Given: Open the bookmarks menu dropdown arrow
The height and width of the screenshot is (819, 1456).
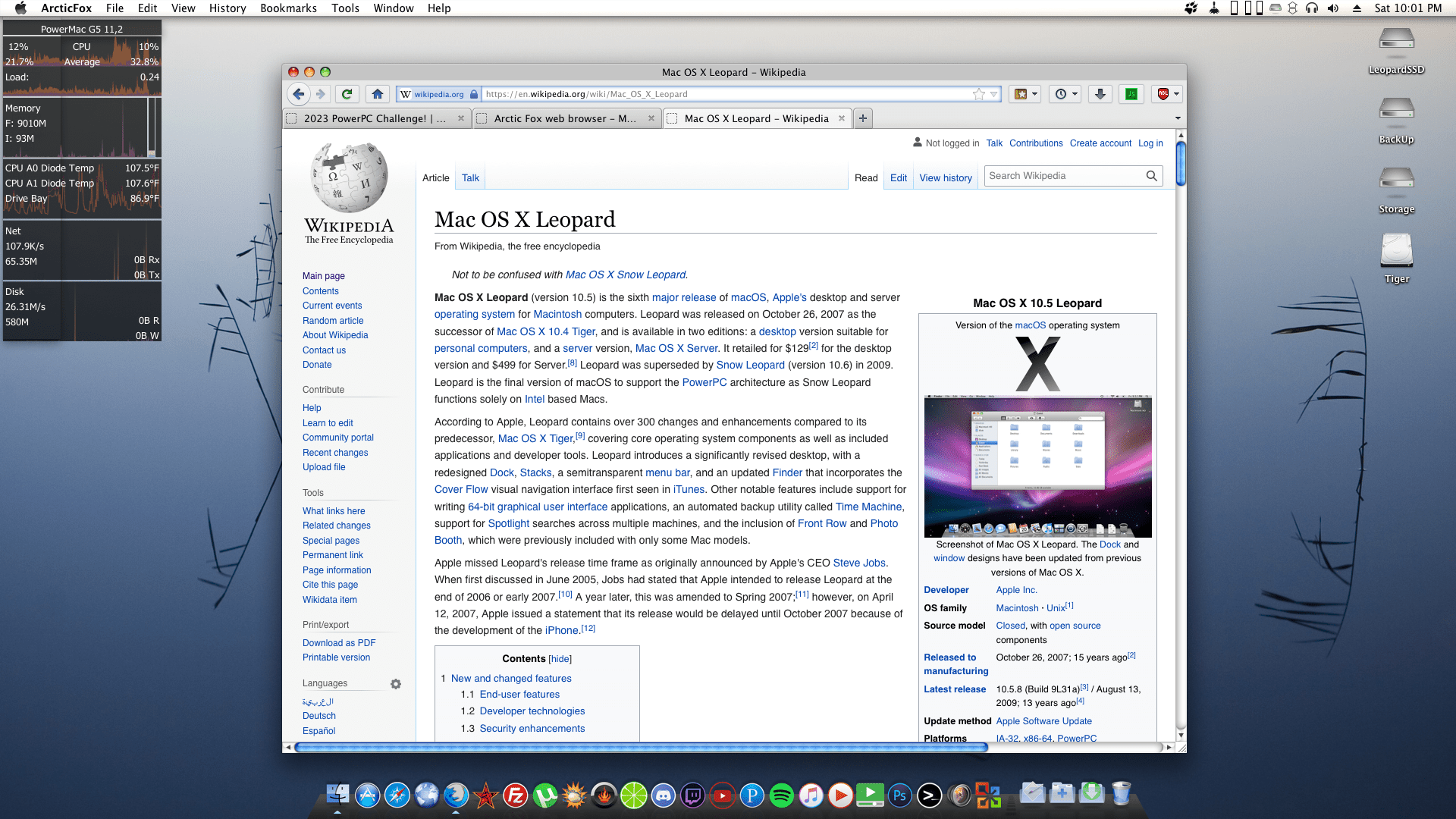Looking at the screenshot, I should click(x=1034, y=94).
